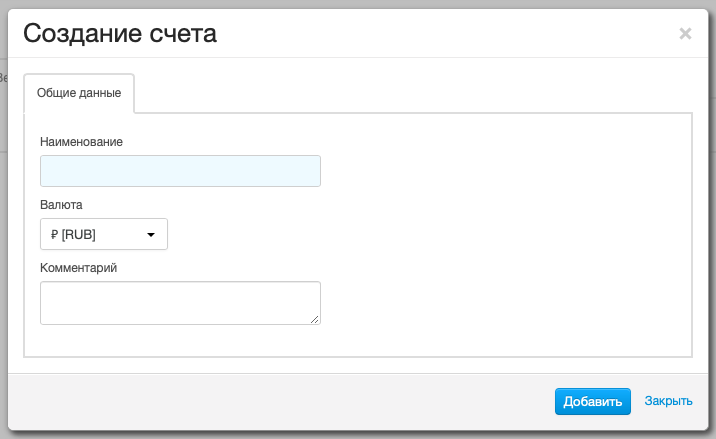
Task: Click the ruble symbol in the currency selector
Action: pos(54,235)
